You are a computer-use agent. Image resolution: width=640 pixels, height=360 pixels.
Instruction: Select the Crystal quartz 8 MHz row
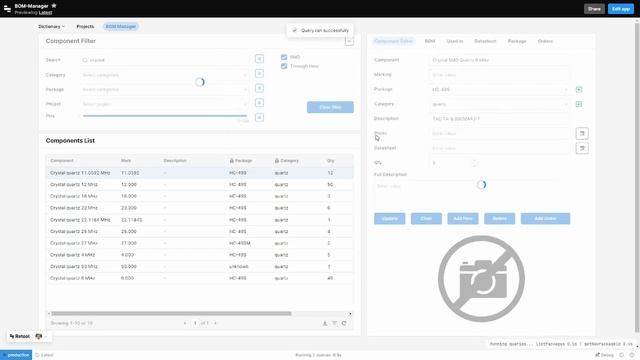tap(200, 278)
